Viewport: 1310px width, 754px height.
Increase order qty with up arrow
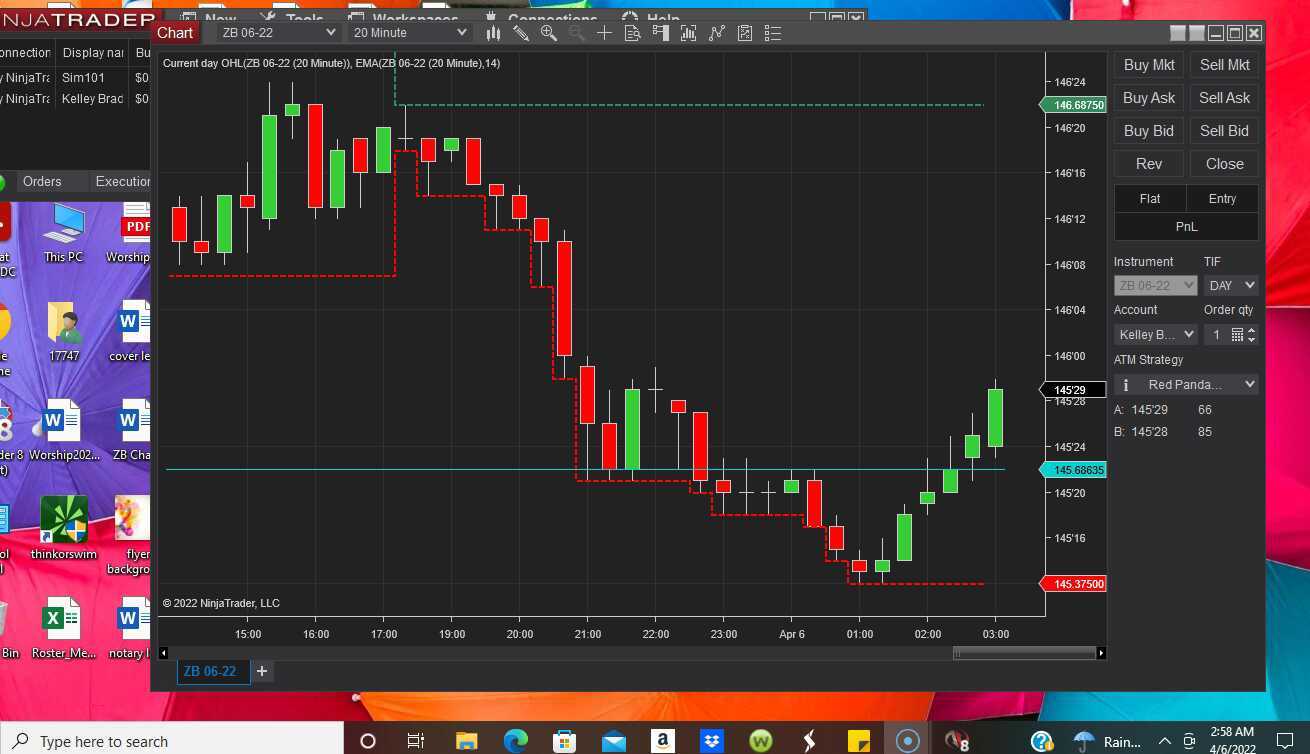pyautogui.click(x=1252, y=330)
